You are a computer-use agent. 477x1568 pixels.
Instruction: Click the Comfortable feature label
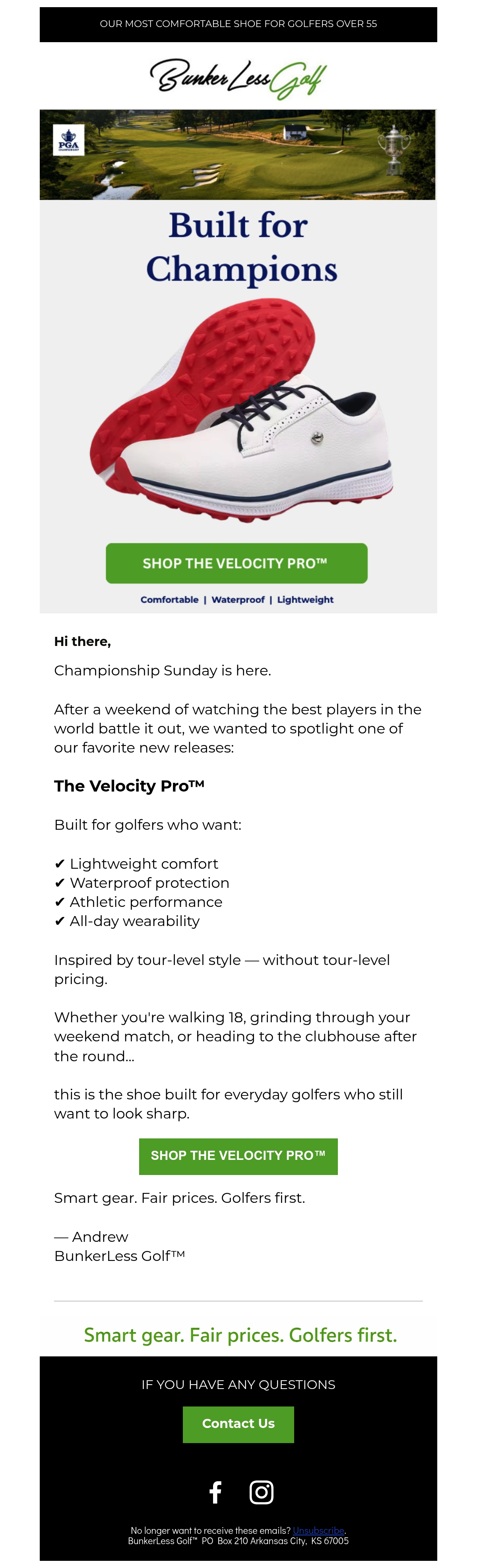point(170,599)
